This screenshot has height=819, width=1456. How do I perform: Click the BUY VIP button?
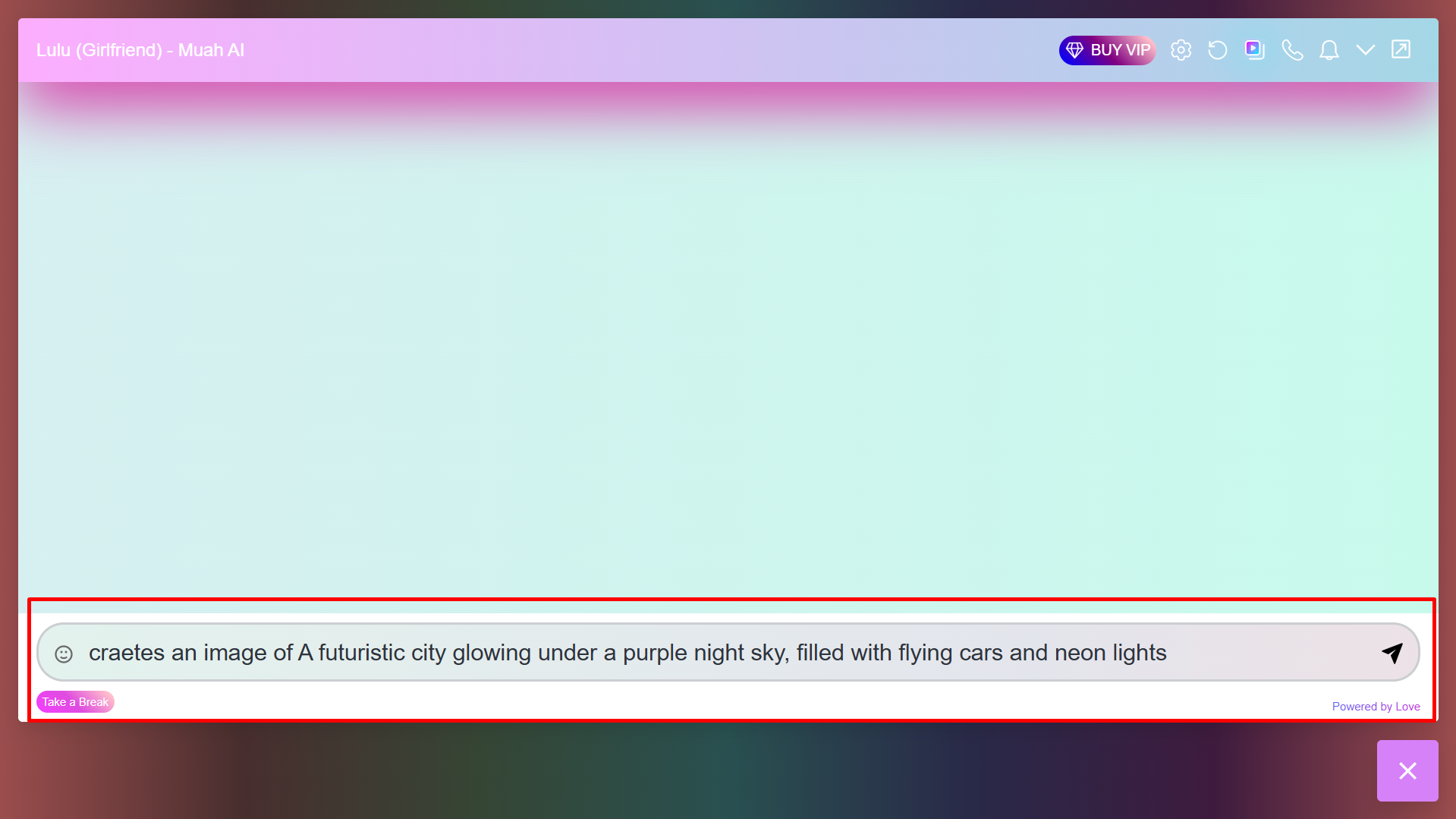point(1107,50)
